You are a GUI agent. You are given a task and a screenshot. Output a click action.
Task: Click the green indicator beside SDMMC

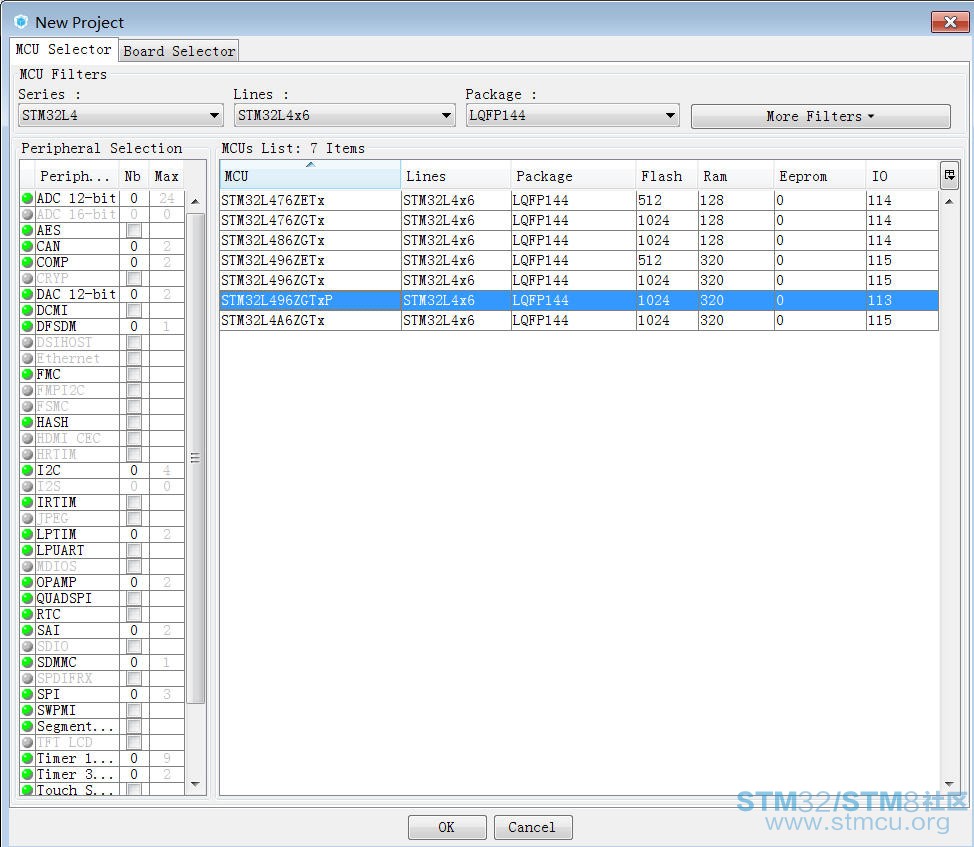coord(27,663)
